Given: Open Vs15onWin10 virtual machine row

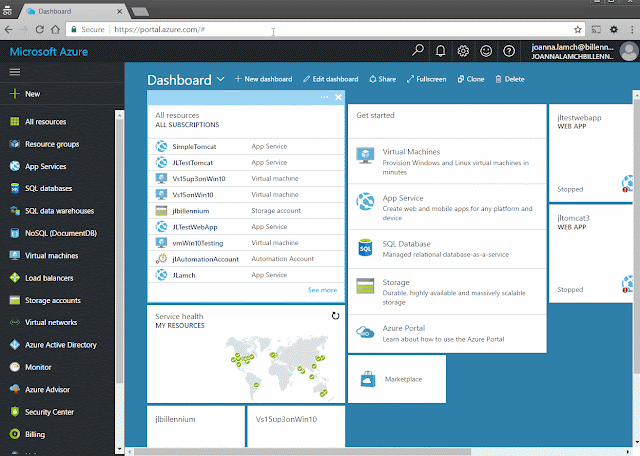Looking at the screenshot, I should coord(246,195).
